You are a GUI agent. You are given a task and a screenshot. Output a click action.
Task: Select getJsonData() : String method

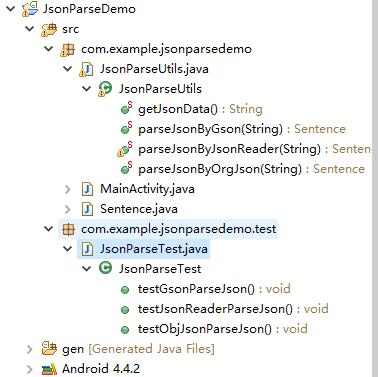[x=200, y=109]
